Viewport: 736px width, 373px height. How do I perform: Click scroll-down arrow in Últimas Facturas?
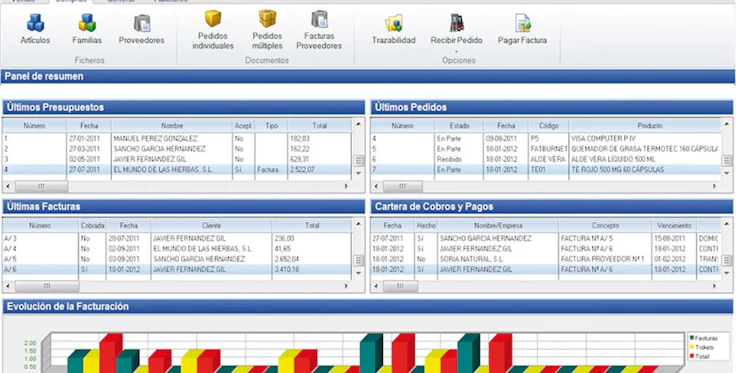[359, 273]
